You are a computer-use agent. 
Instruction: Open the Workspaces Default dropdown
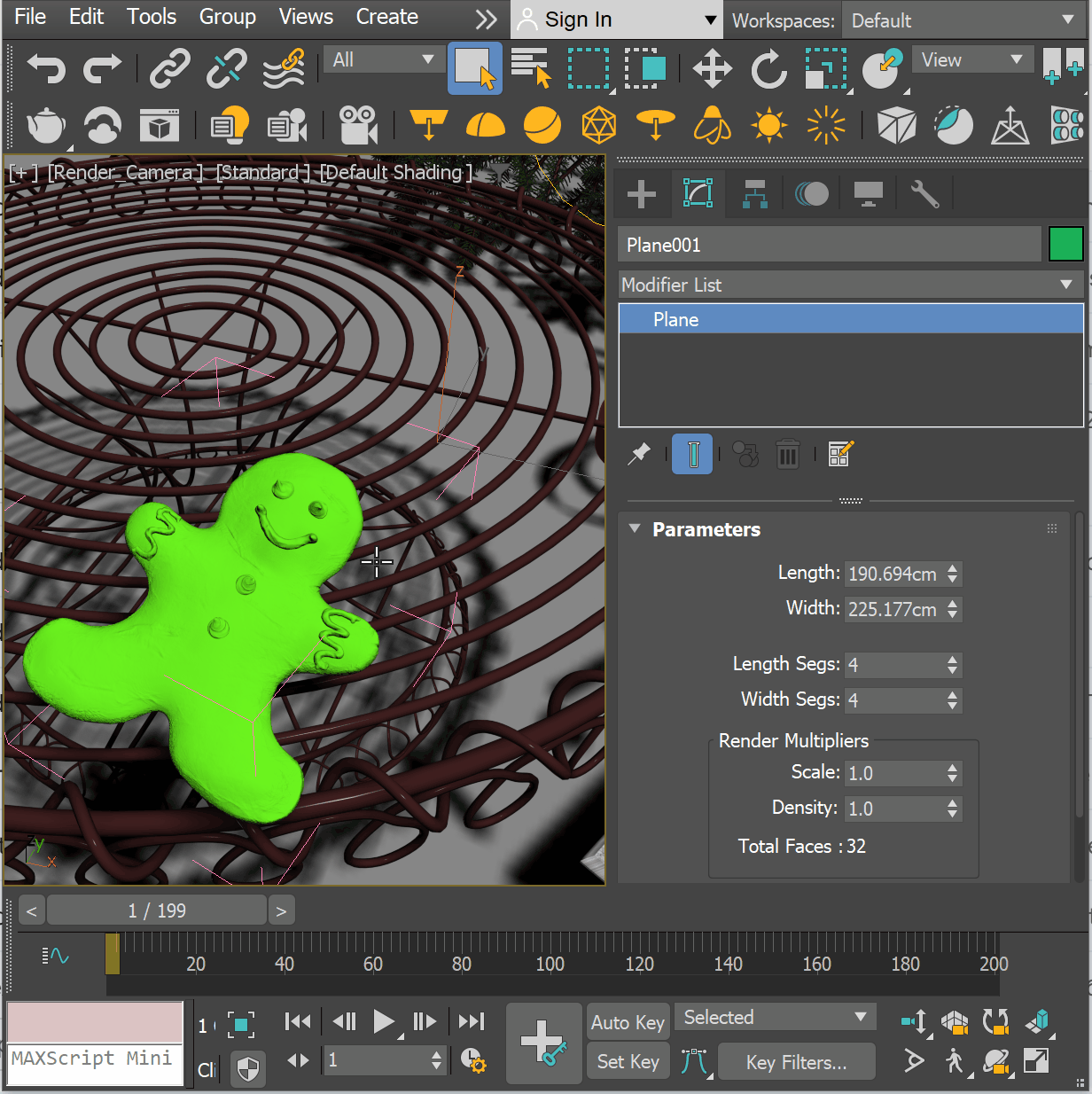pyautogui.click(x=962, y=20)
